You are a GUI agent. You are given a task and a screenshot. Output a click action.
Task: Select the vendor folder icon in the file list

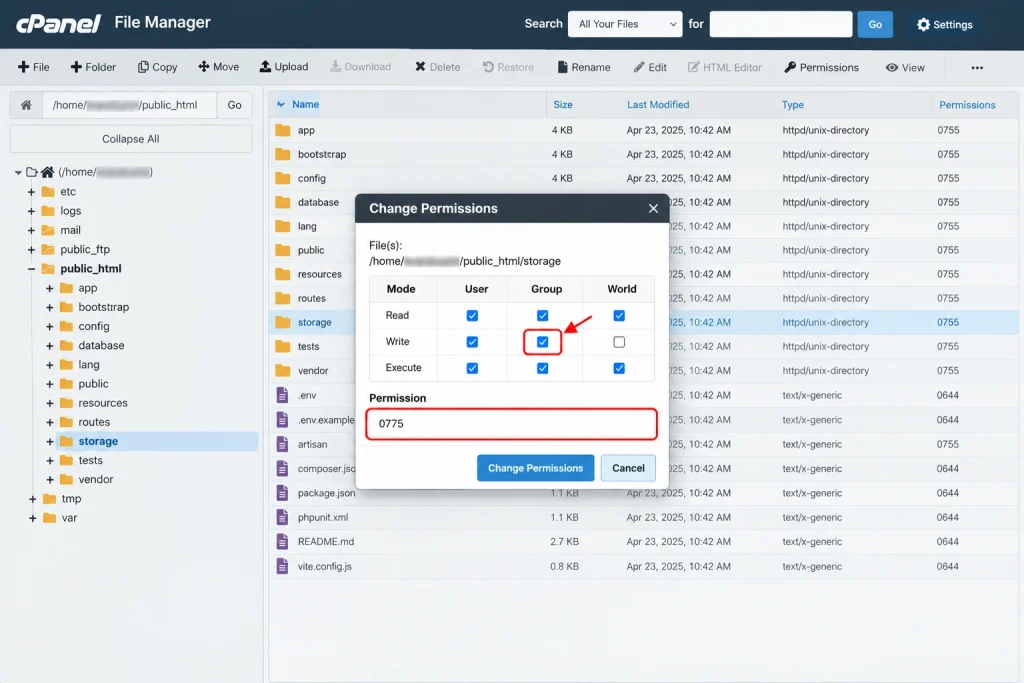click(283, 370)
